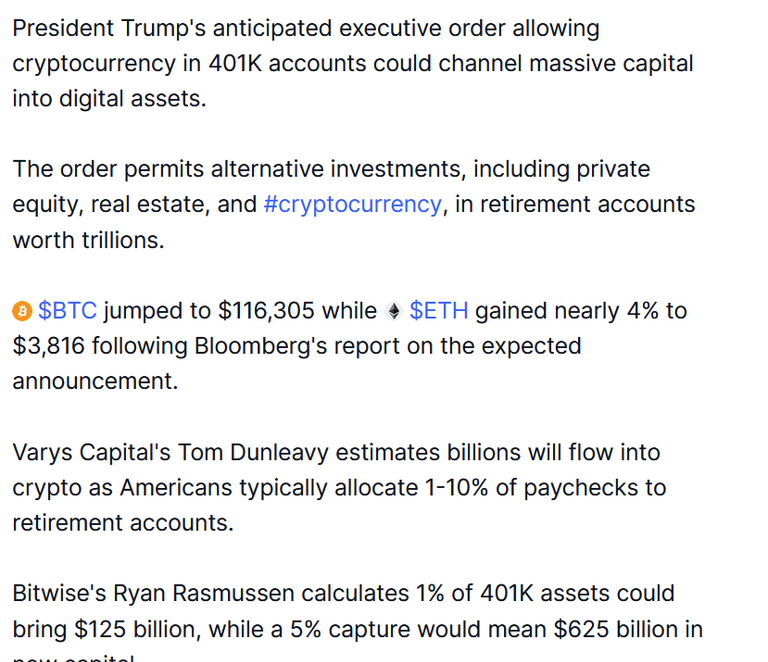Image resolution: width=768 pixels, height=662 pixels.
Task: Click the word "Bitwise's" in the last paragraph
Action: [59, 593]
